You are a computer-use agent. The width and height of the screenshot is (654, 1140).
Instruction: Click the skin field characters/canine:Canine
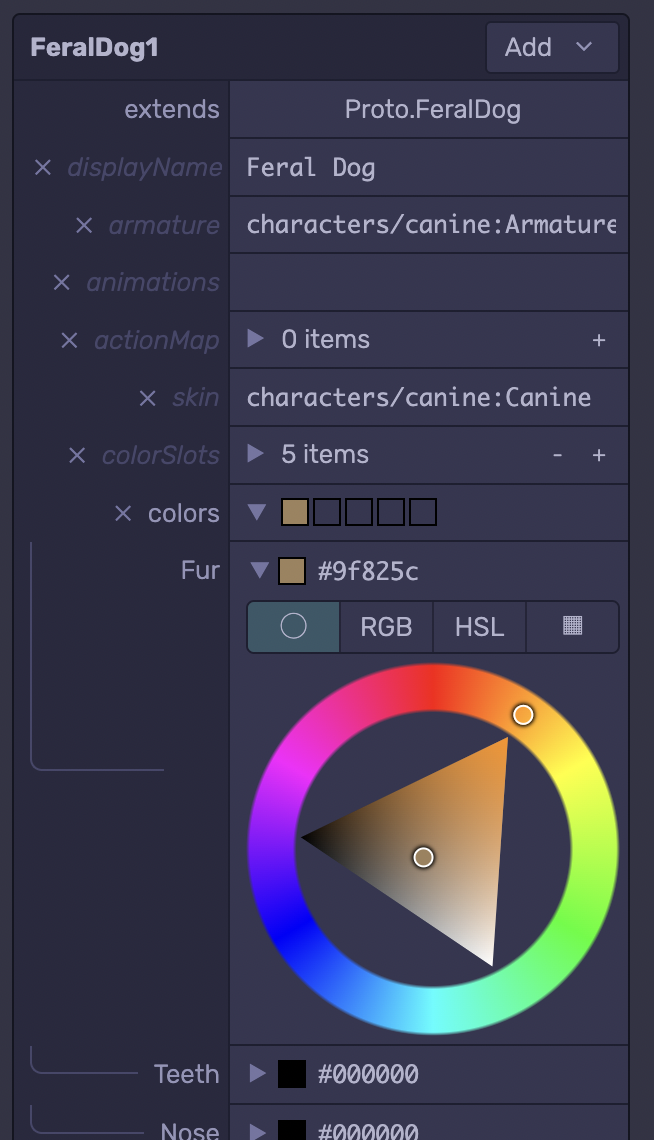pos(420,396)
